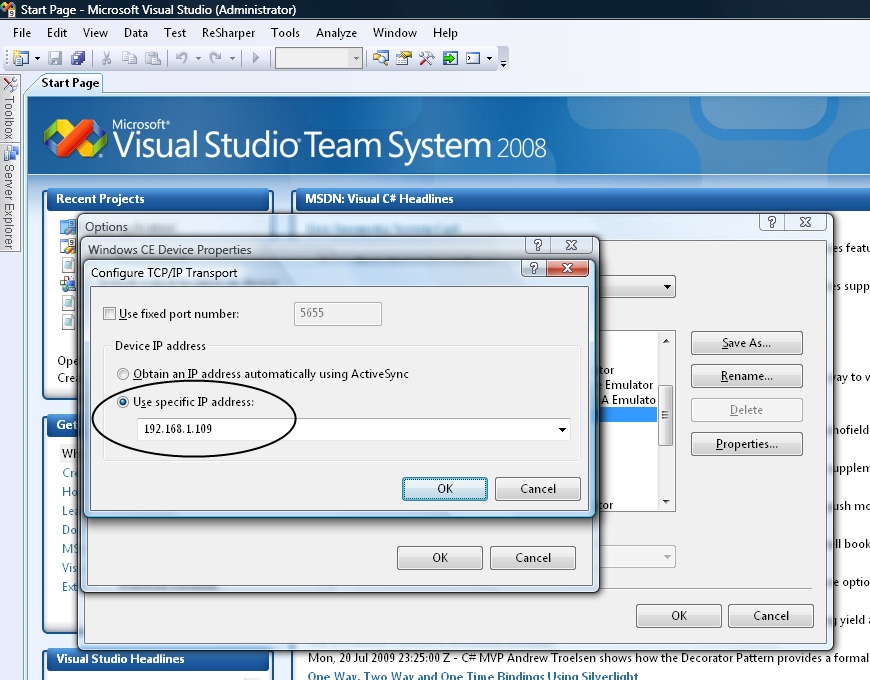The height and width of the screenshot is (680, 870).
Task: Open the Command Window icon dropdown arrow
Action: click(489, 58)
